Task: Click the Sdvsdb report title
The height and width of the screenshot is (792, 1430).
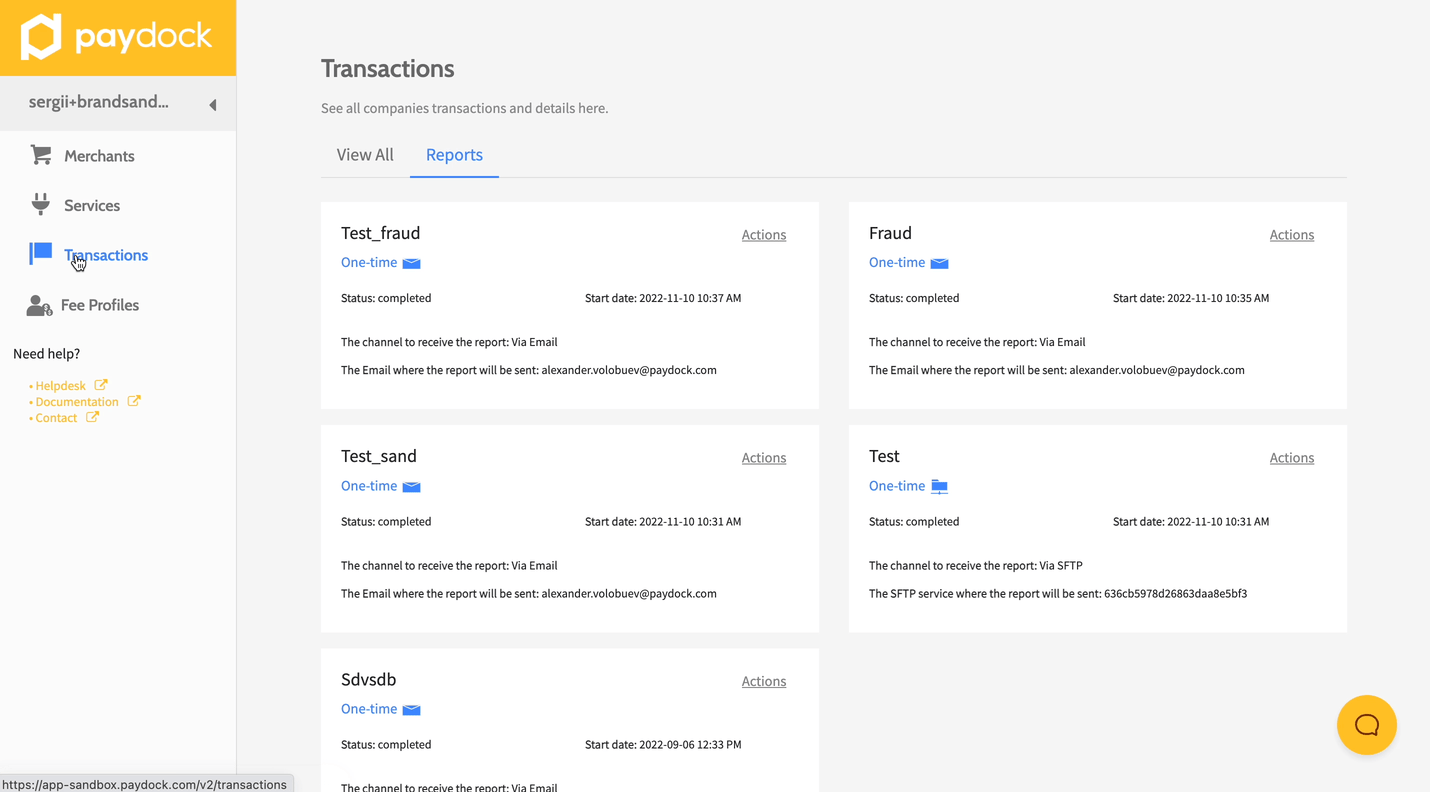Action: click(x=368, y=679)
